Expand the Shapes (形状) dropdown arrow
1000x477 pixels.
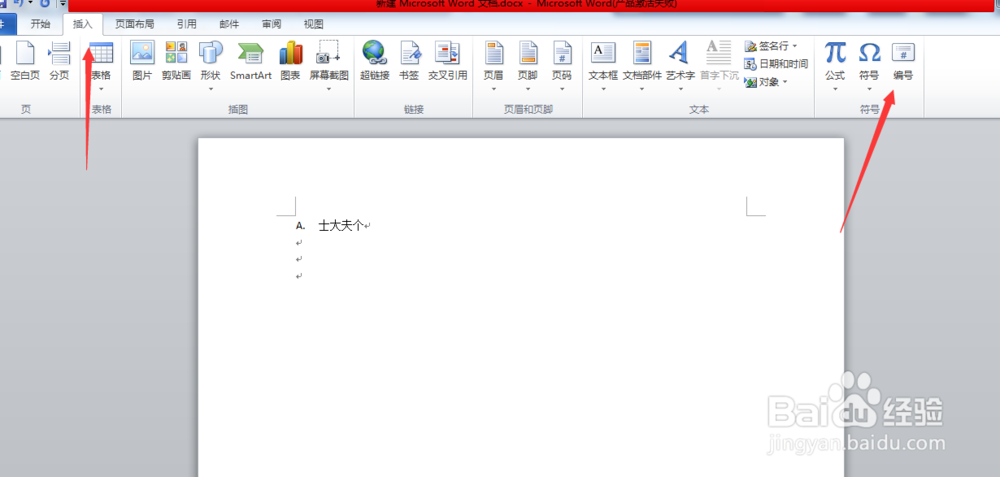(210, 89)
